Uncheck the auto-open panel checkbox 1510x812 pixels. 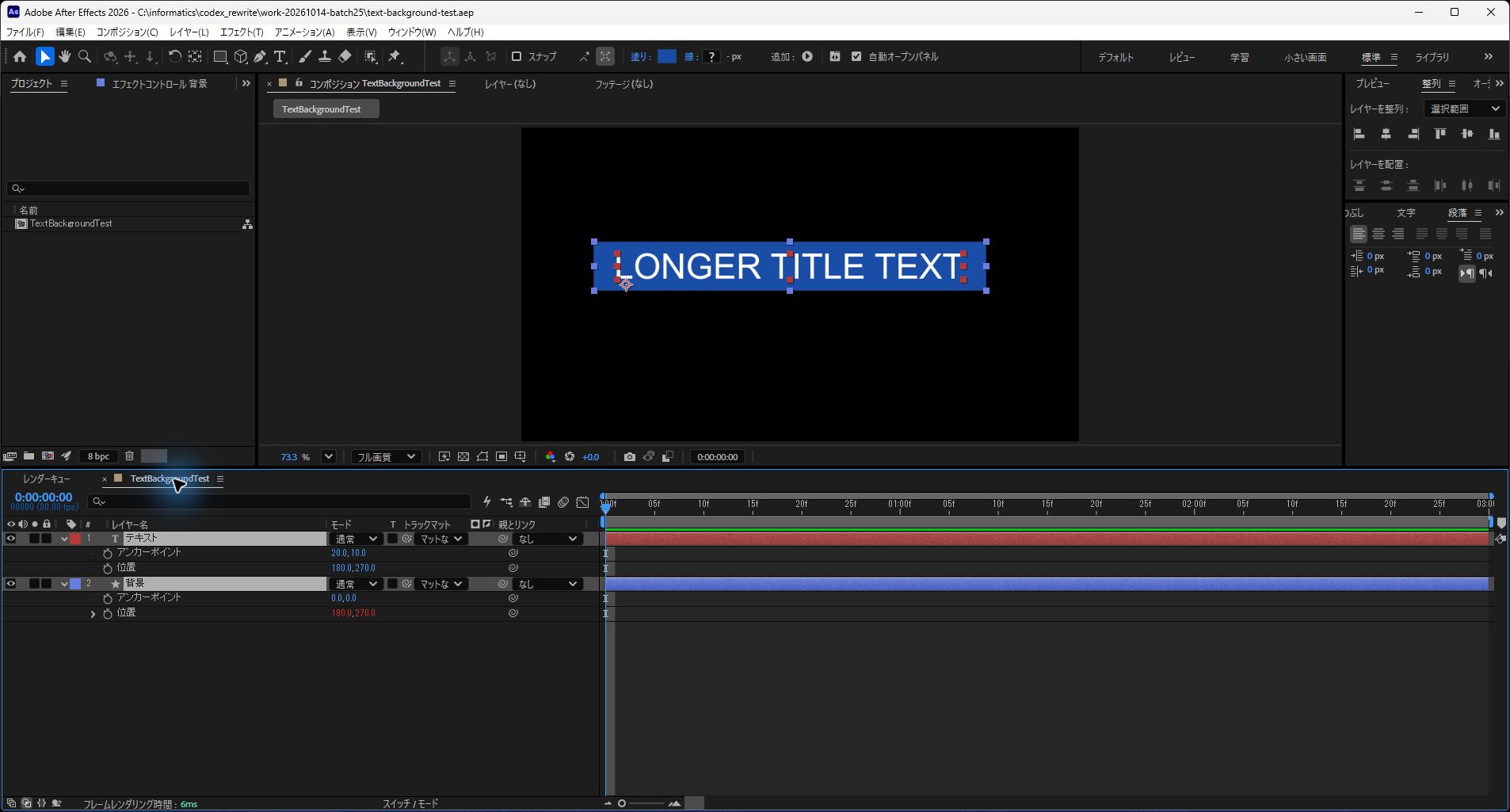(856, 56)
